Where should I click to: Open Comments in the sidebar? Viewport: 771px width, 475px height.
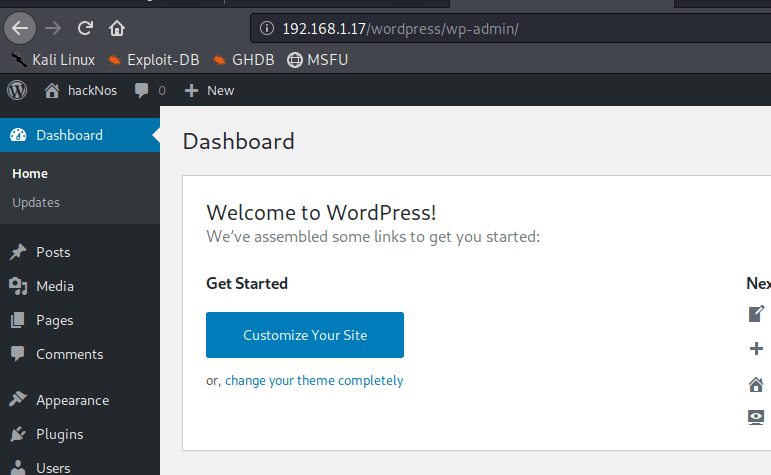pos(80,355)
